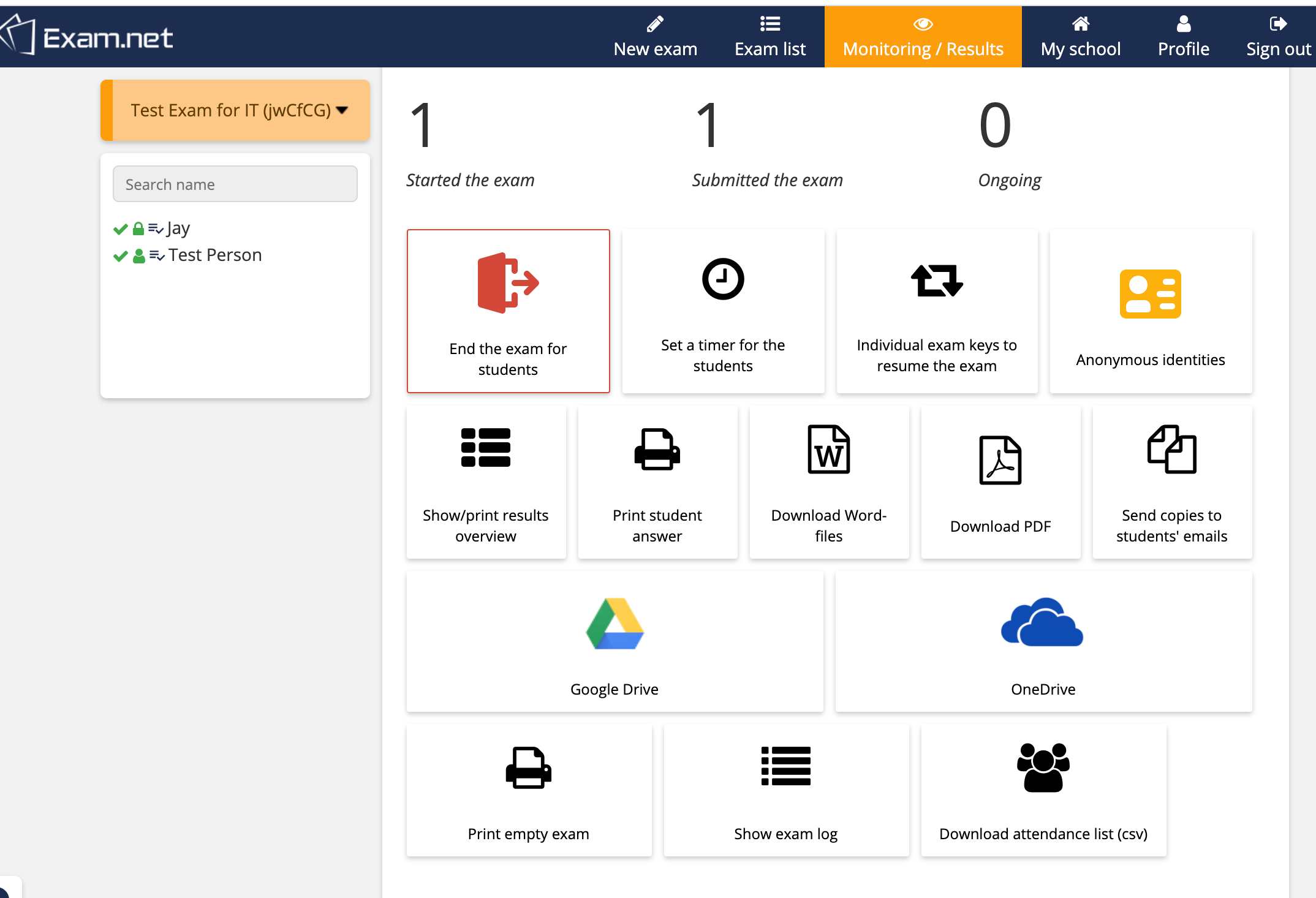Screen dimensions: 1316x898
Task: Click Show exam log
Action: (785, 790)
